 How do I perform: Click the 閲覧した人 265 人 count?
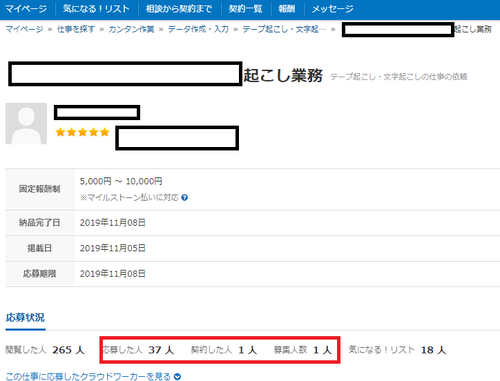(45, 350)
